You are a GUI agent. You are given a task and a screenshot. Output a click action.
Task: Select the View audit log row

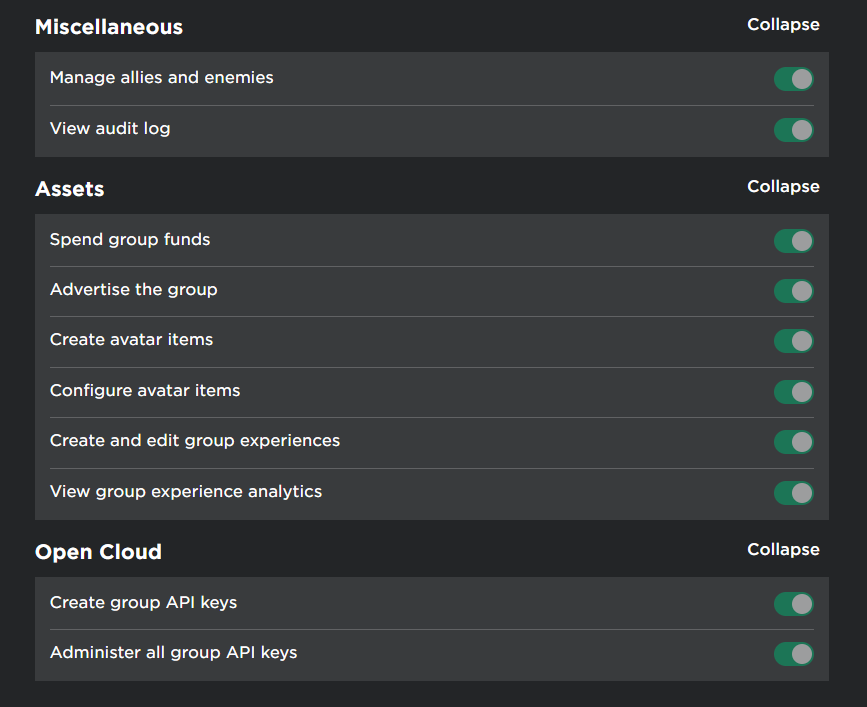pyautogui.click(x=110, y=129)
